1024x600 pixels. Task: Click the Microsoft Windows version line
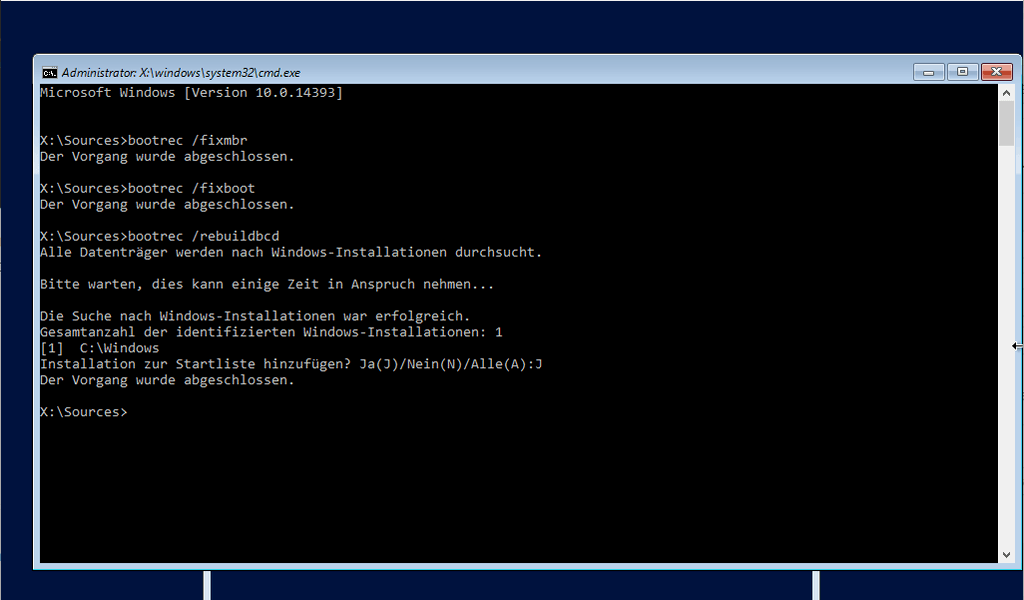191,93
